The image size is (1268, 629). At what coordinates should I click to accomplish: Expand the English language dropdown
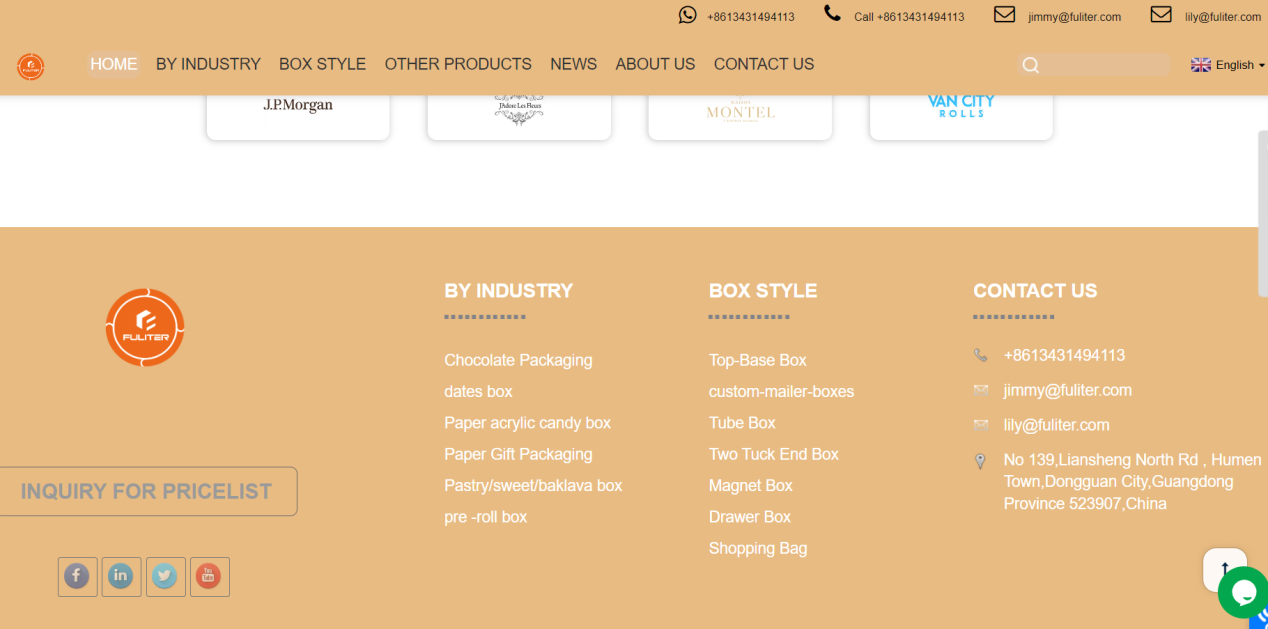(1227, 65)
